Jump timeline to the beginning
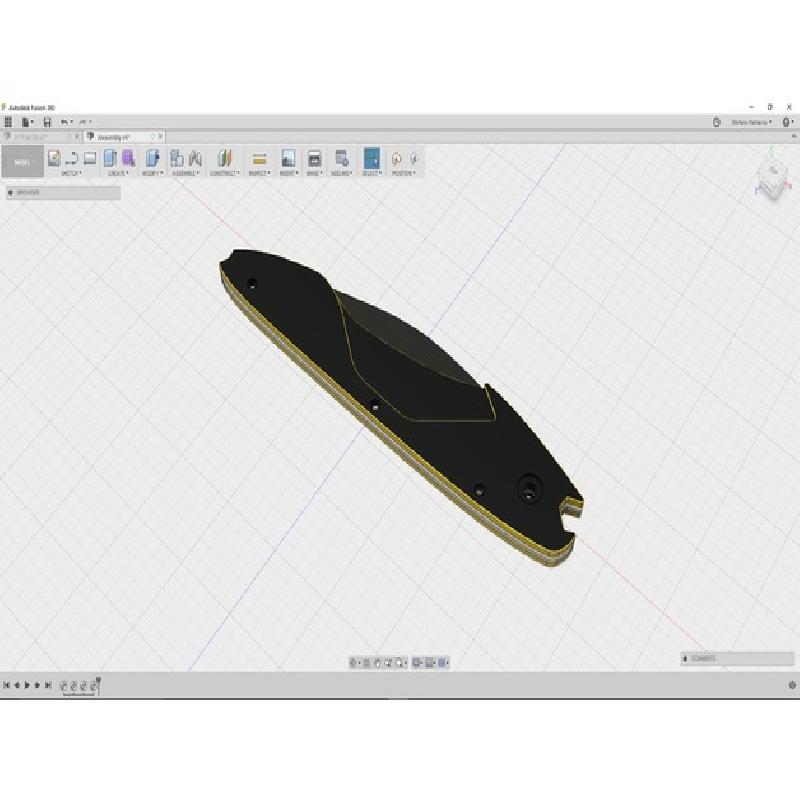 coord(7,685)
